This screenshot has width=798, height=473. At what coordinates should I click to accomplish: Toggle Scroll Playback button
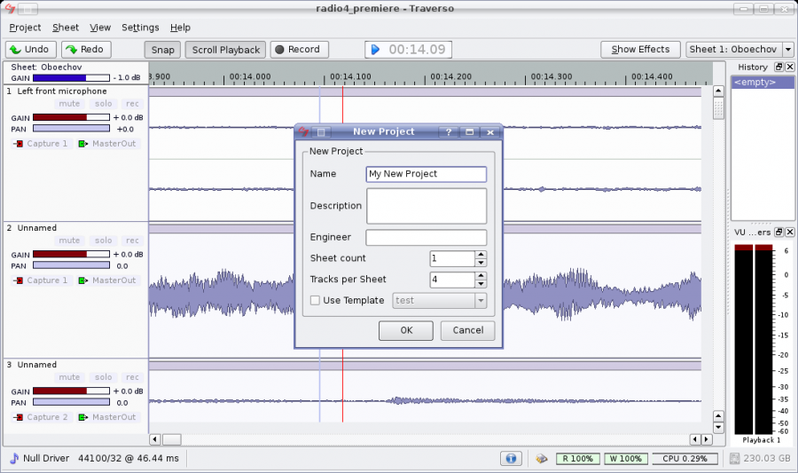tap(226, 49)
